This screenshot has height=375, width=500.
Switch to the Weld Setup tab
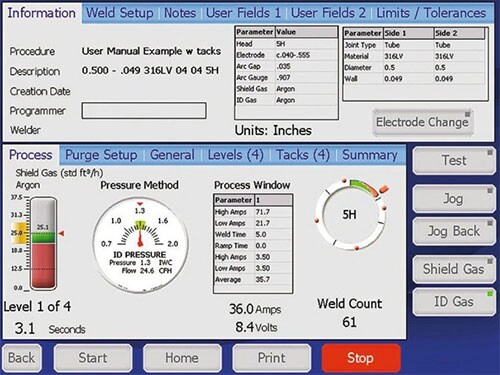(x=120, y=13)
